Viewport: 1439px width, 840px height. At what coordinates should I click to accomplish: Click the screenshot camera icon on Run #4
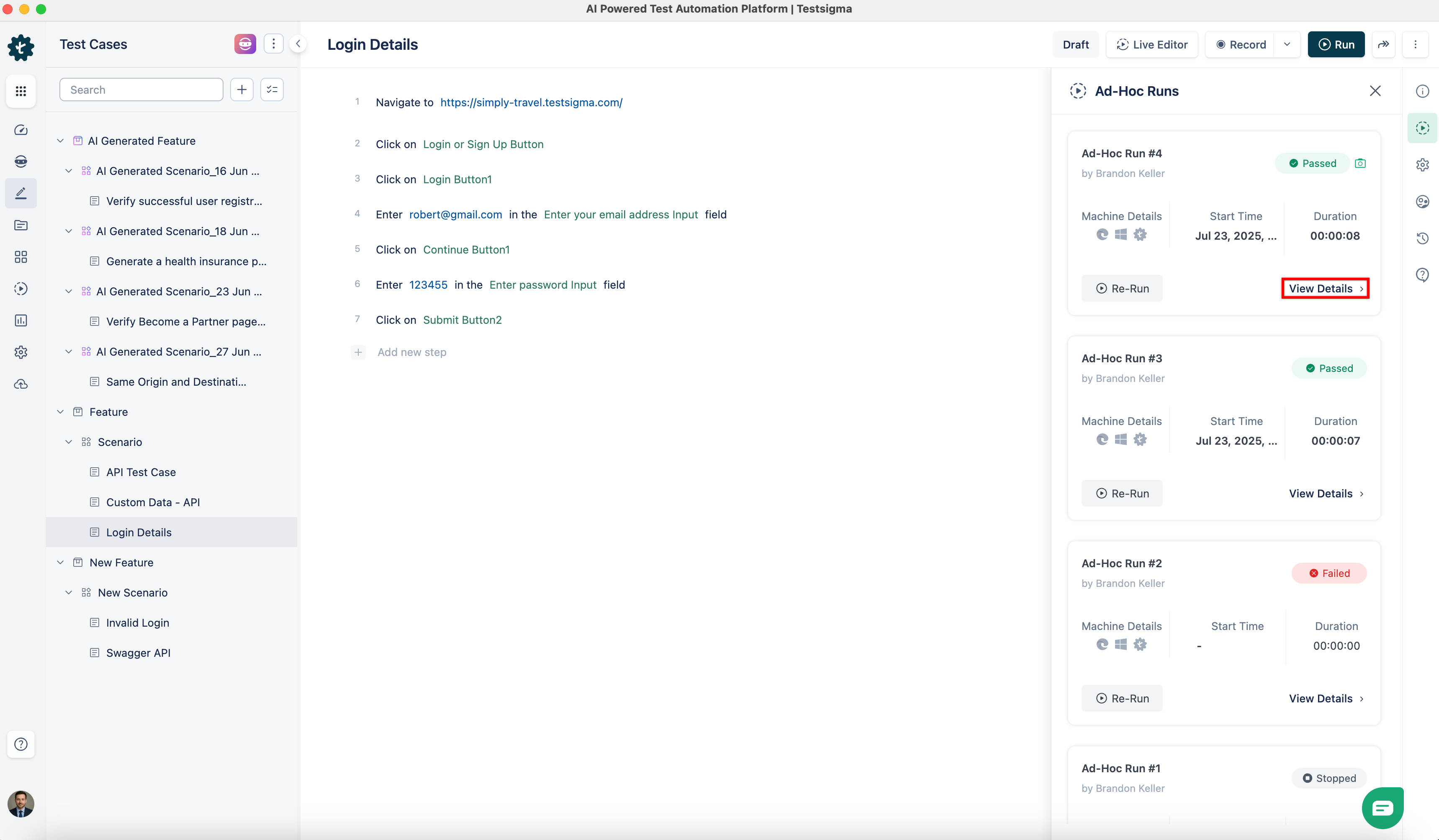click(1360, 163)
